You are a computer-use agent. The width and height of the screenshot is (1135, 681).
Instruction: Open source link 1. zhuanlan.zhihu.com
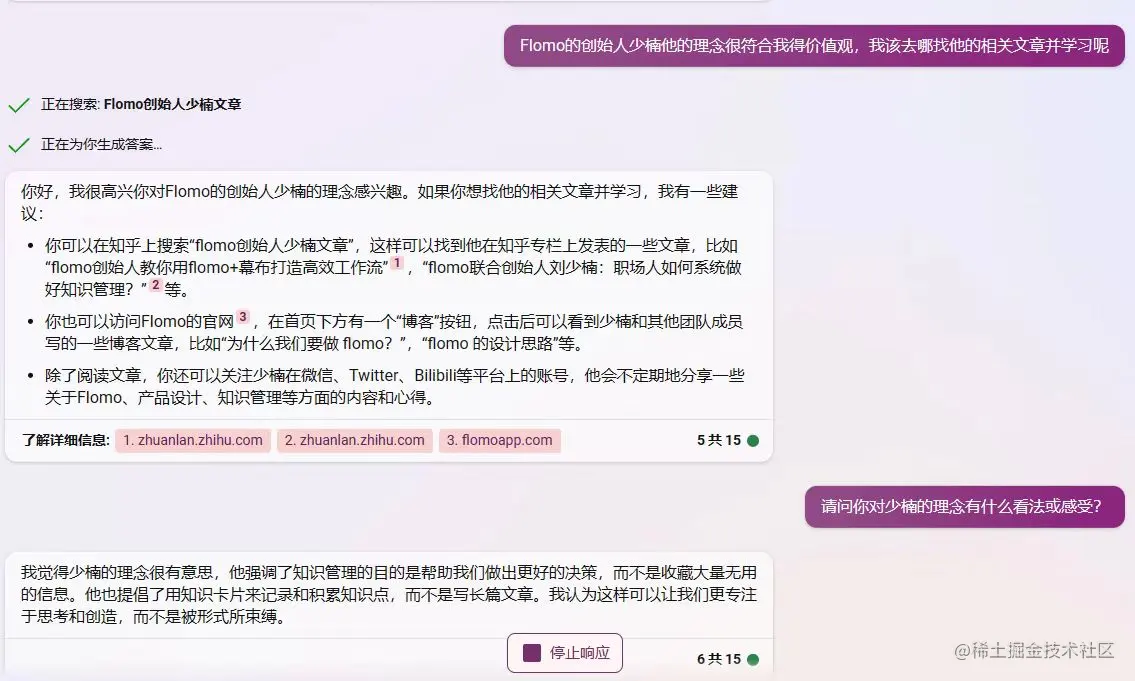point(193,440)
